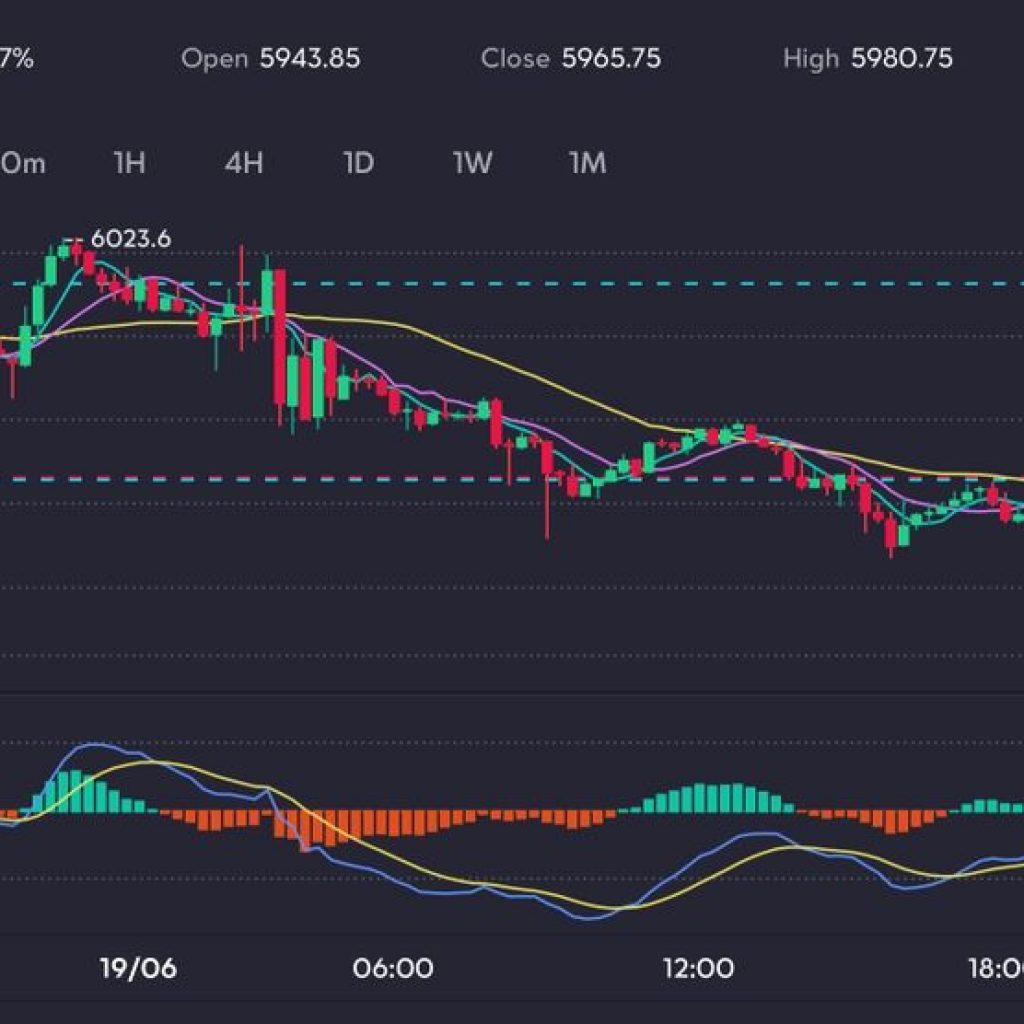This screenshot has width=1024, height=1024.
Task: Select the upper cyan dashed price line
Action: click(x=600, y=284)
